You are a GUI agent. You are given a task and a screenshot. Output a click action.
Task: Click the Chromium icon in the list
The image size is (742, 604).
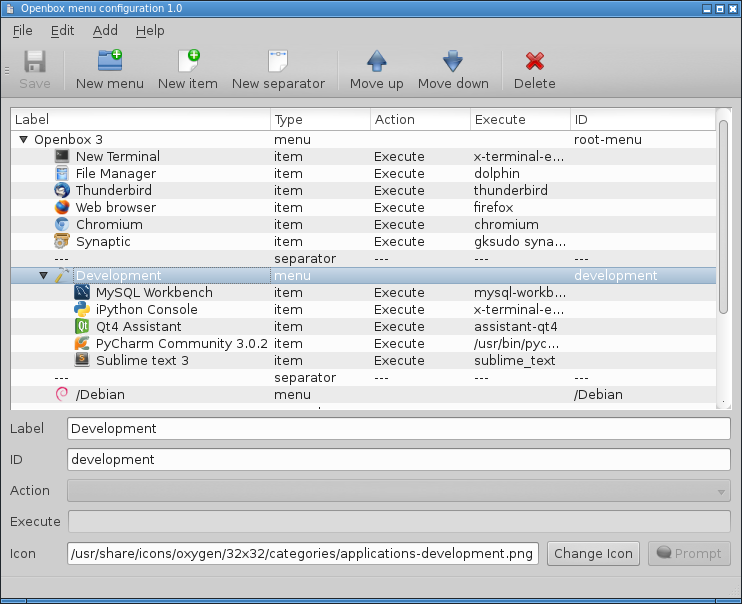coord(62,224)
